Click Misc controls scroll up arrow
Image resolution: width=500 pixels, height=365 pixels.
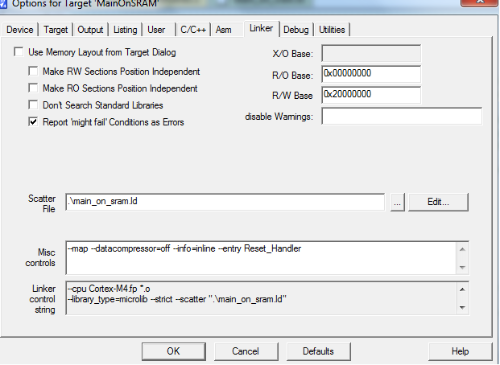(x=462, y=249)
